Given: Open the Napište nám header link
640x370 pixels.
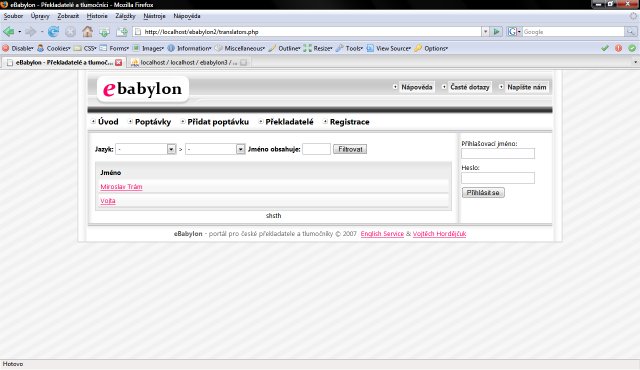Looking at the screenshot, I should pos(527,87).
